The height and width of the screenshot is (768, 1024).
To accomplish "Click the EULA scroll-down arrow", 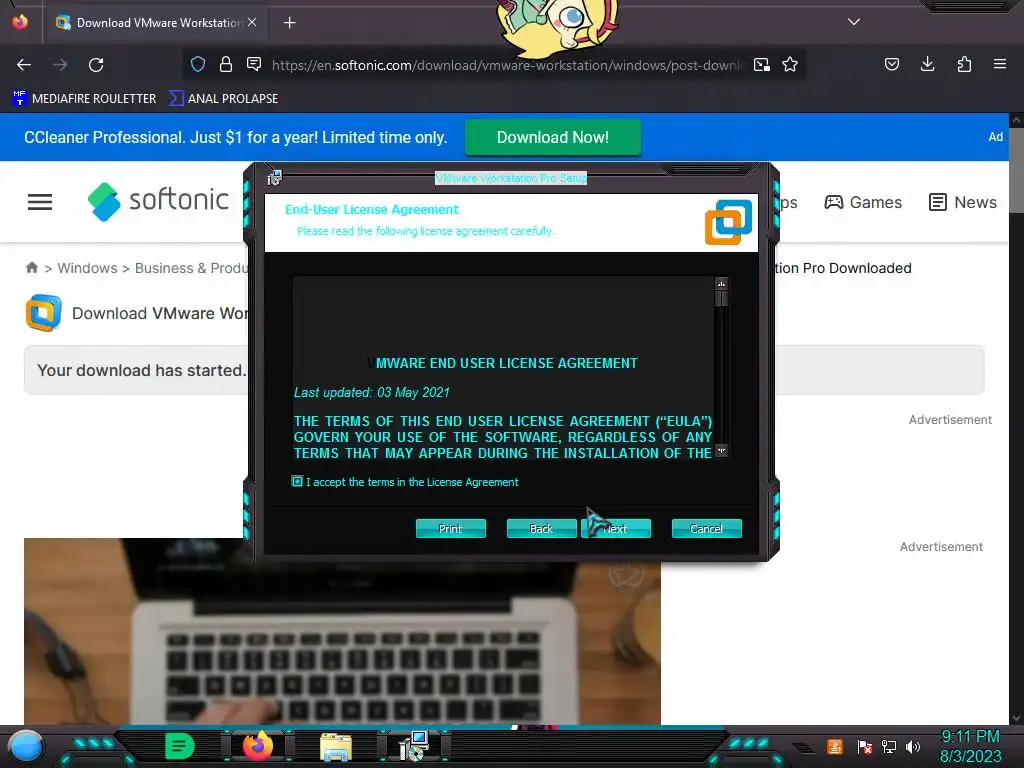I will click(x=722, y=451).
